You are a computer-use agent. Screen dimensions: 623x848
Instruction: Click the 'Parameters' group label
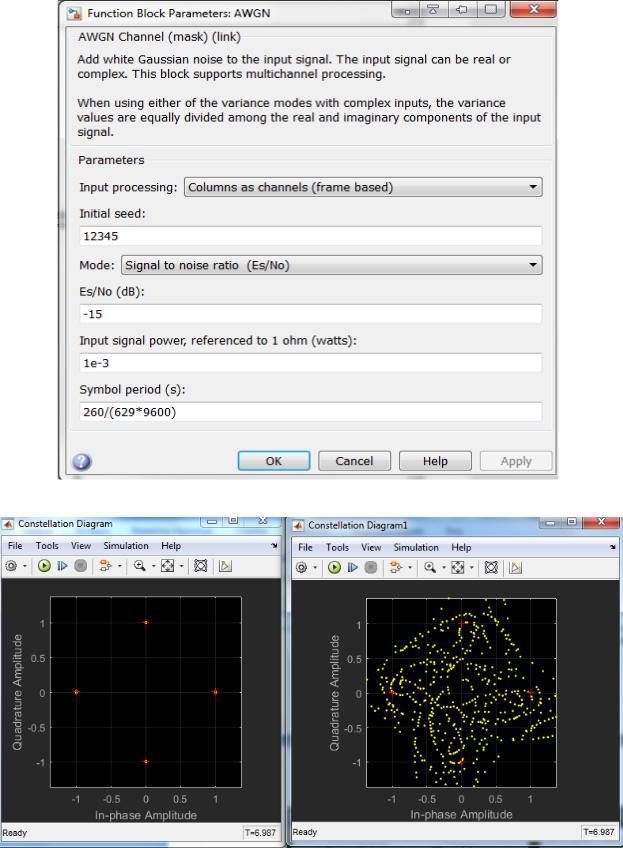tap(111, 160)
